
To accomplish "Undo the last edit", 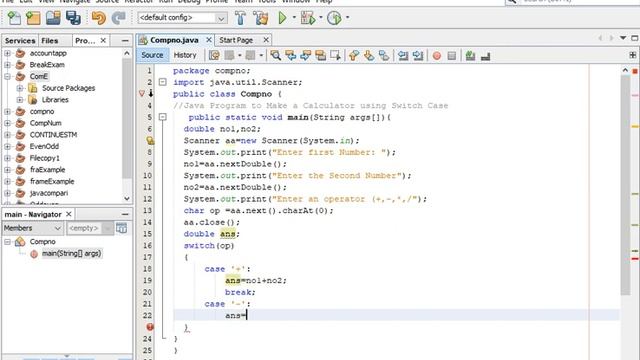I will pos(98,18).
